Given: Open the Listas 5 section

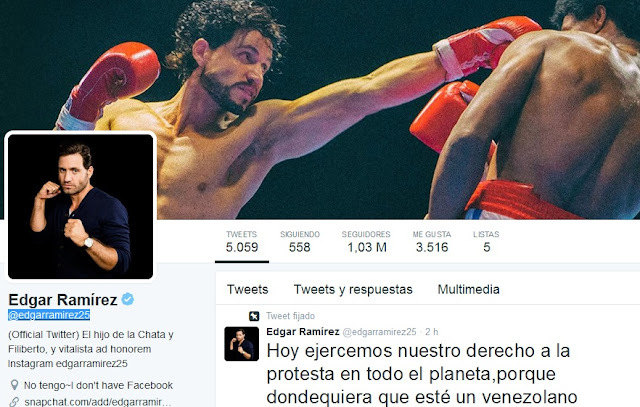Looking at the screenshot, I should (x=486, y=241).
